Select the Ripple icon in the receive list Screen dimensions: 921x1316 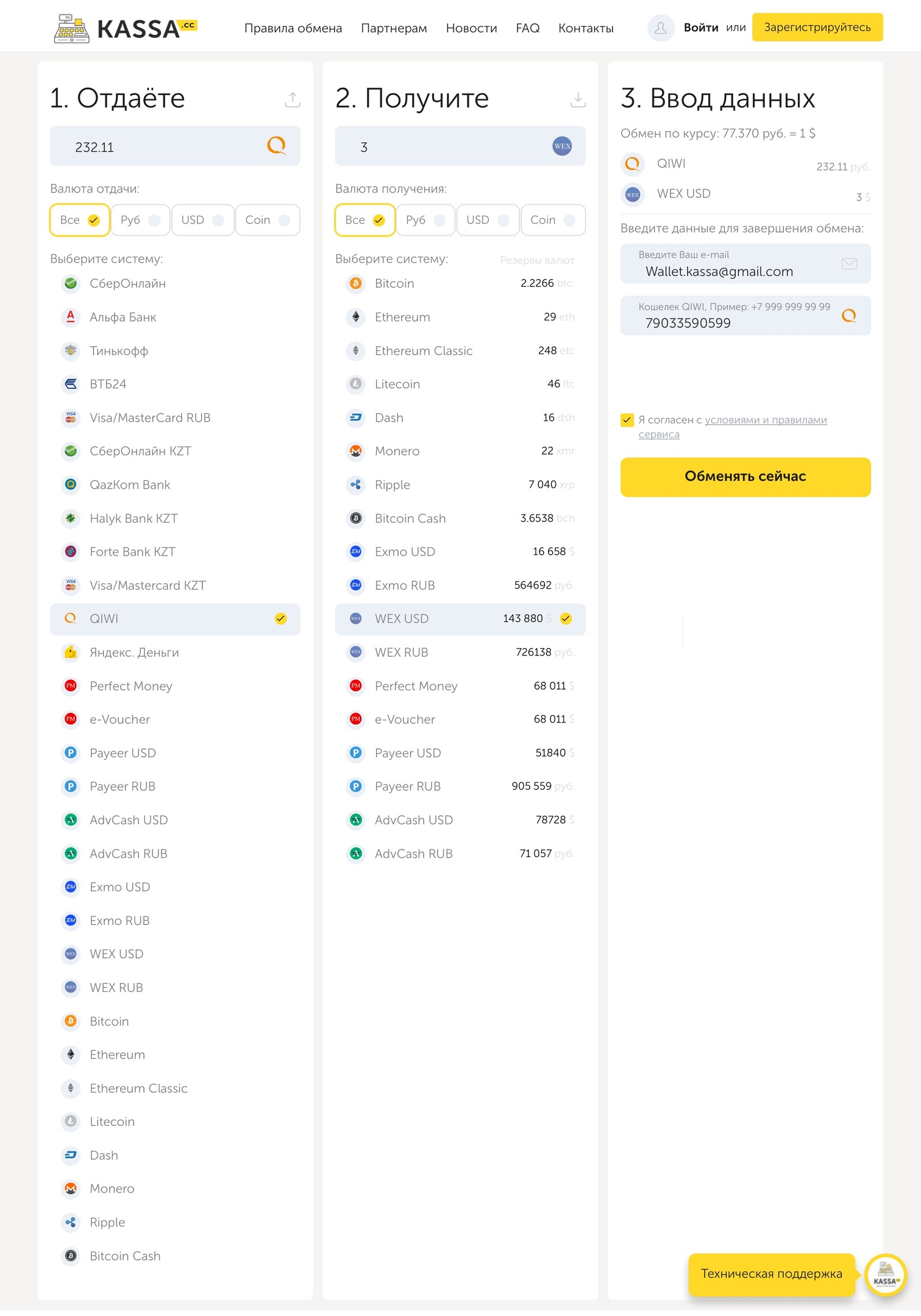(x=356, y=484)
